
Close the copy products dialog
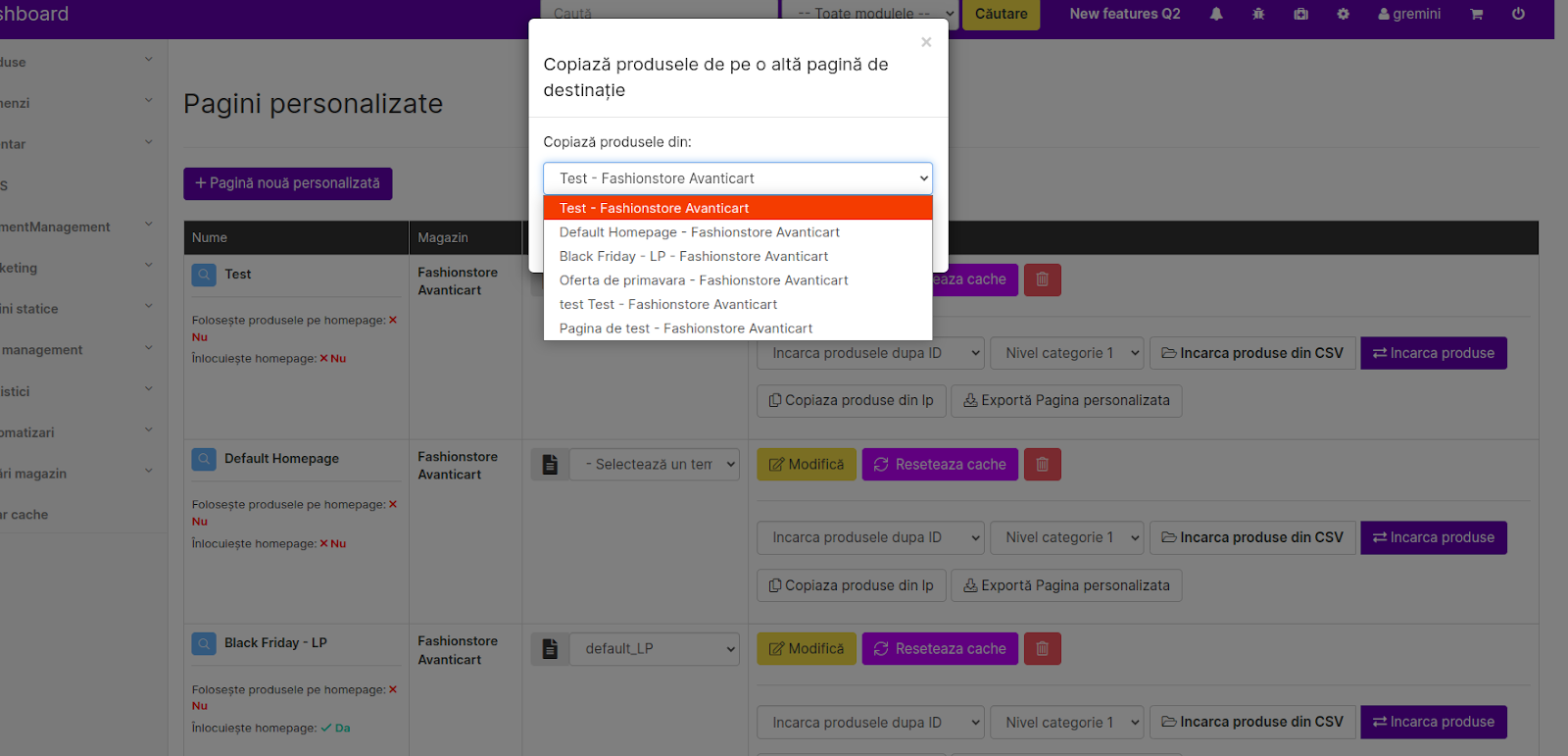pos(926,42)
